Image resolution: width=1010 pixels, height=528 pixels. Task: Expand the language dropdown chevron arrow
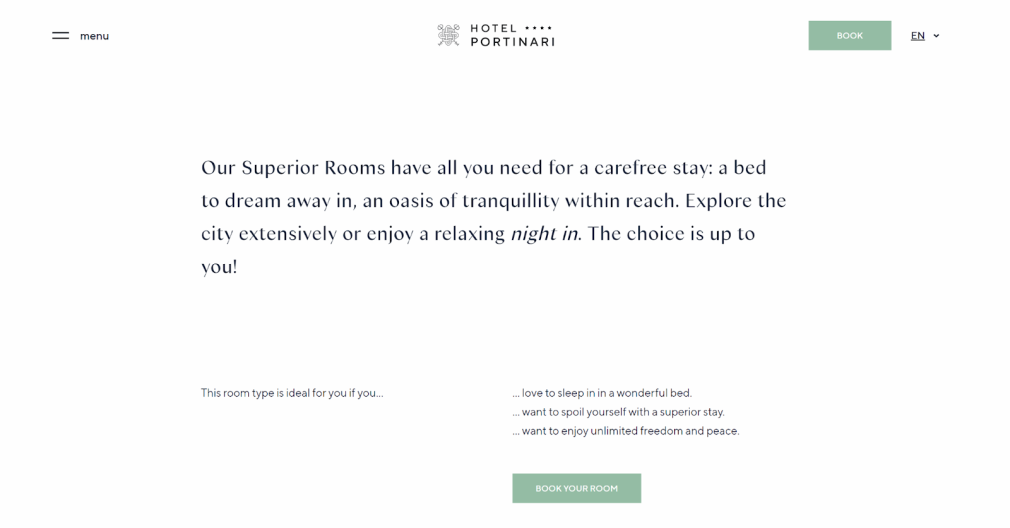click(x=936, y=36)
